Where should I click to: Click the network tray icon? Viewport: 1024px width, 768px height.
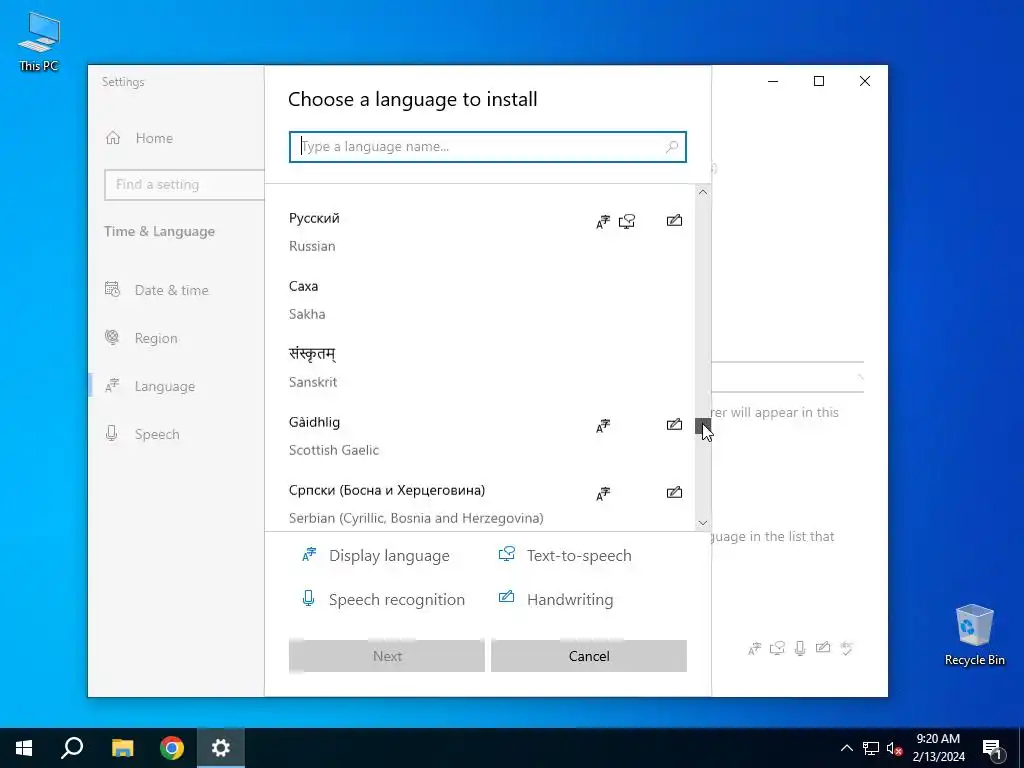click(x=871, y=748)
